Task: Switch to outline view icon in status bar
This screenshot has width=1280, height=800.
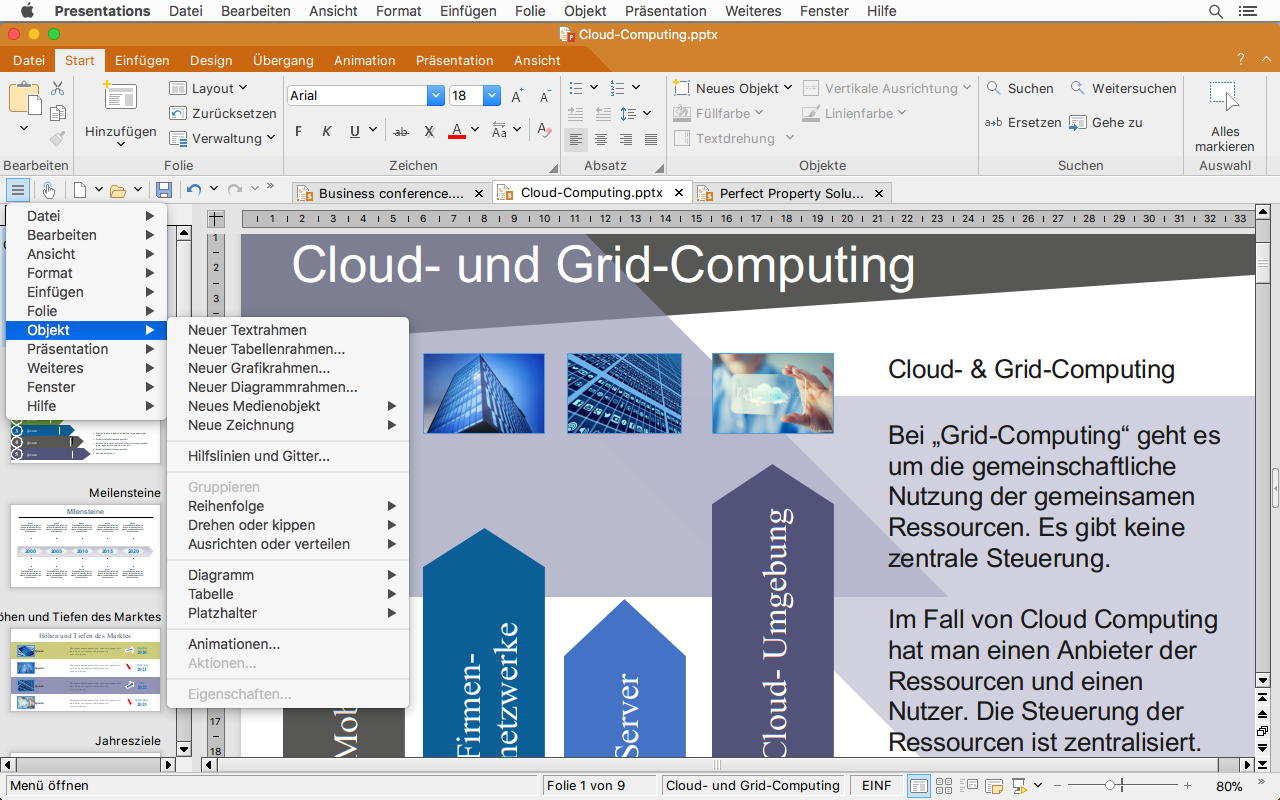Action: 970,786
